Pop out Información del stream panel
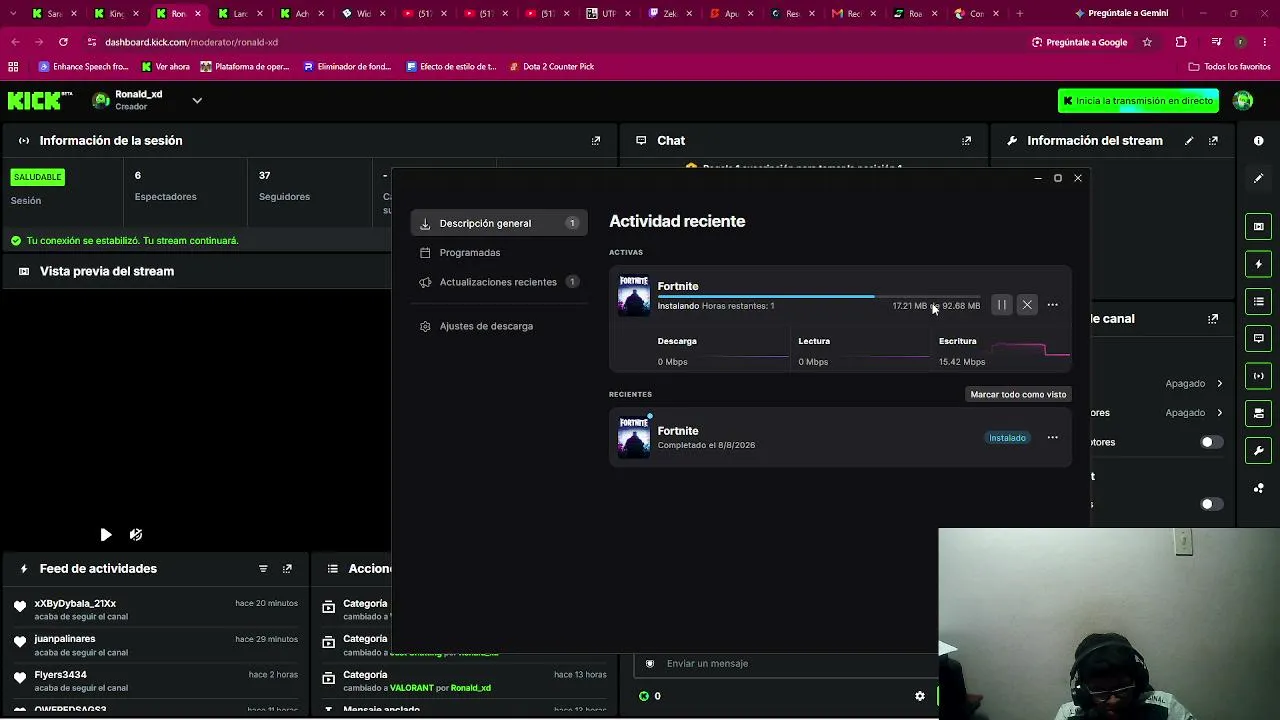 pos(1213,141)
